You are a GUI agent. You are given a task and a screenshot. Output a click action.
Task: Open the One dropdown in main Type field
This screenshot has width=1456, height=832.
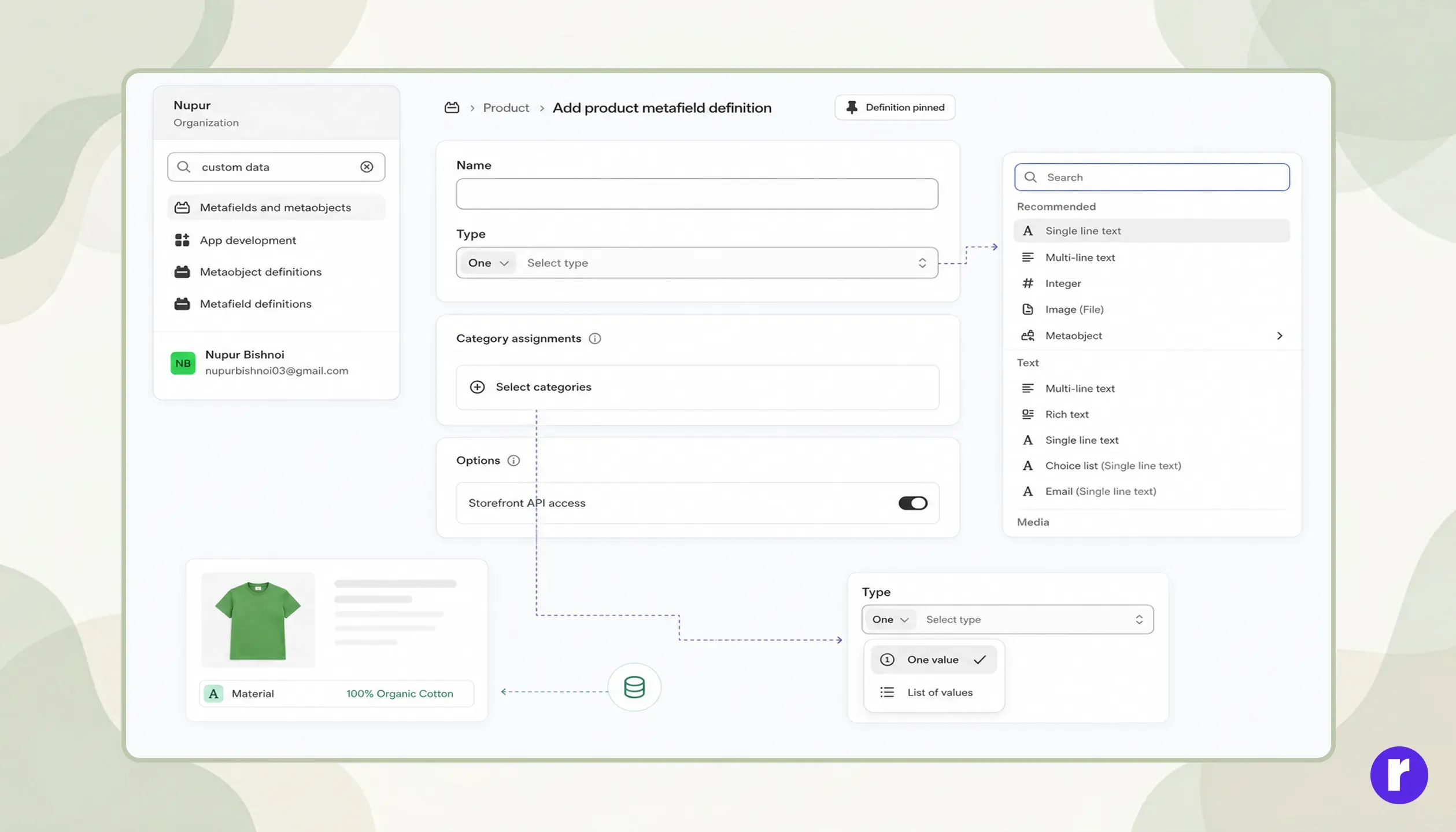click(x=487, y=263)
